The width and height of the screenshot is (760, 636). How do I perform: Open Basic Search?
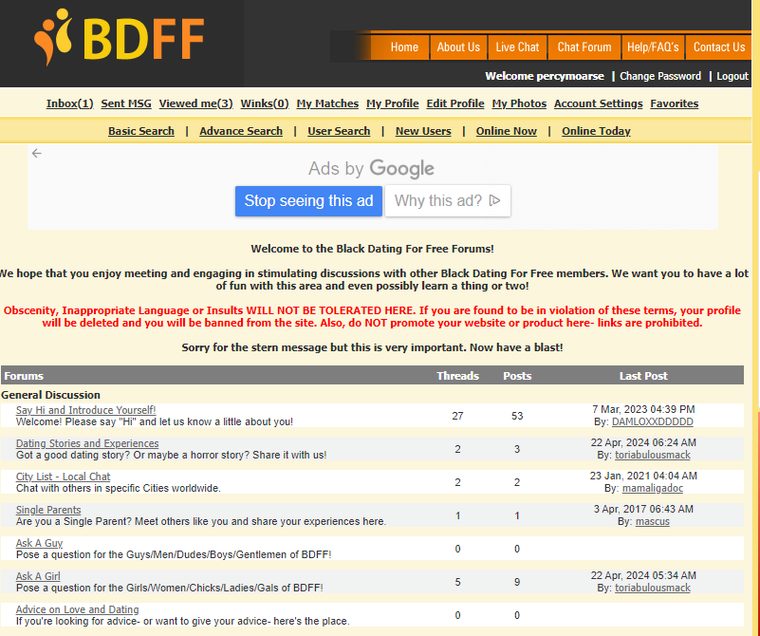(x=141, y=131)
